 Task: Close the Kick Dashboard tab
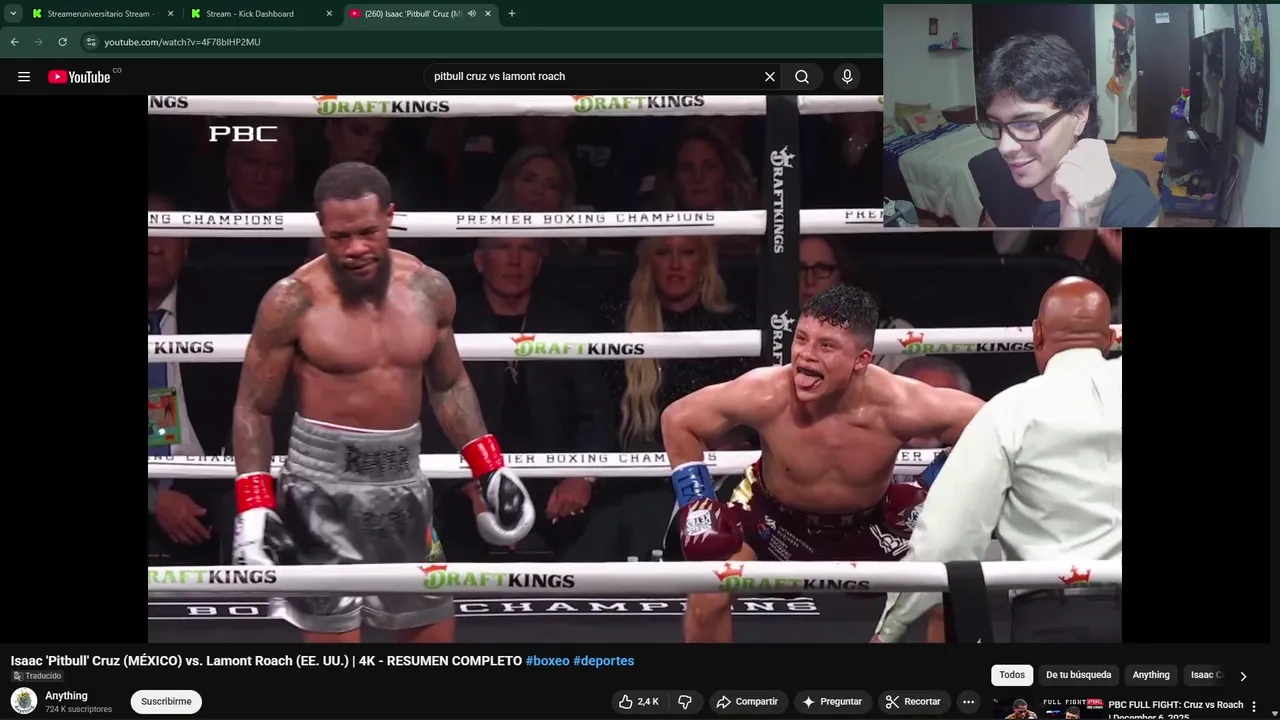click(329, 14)
